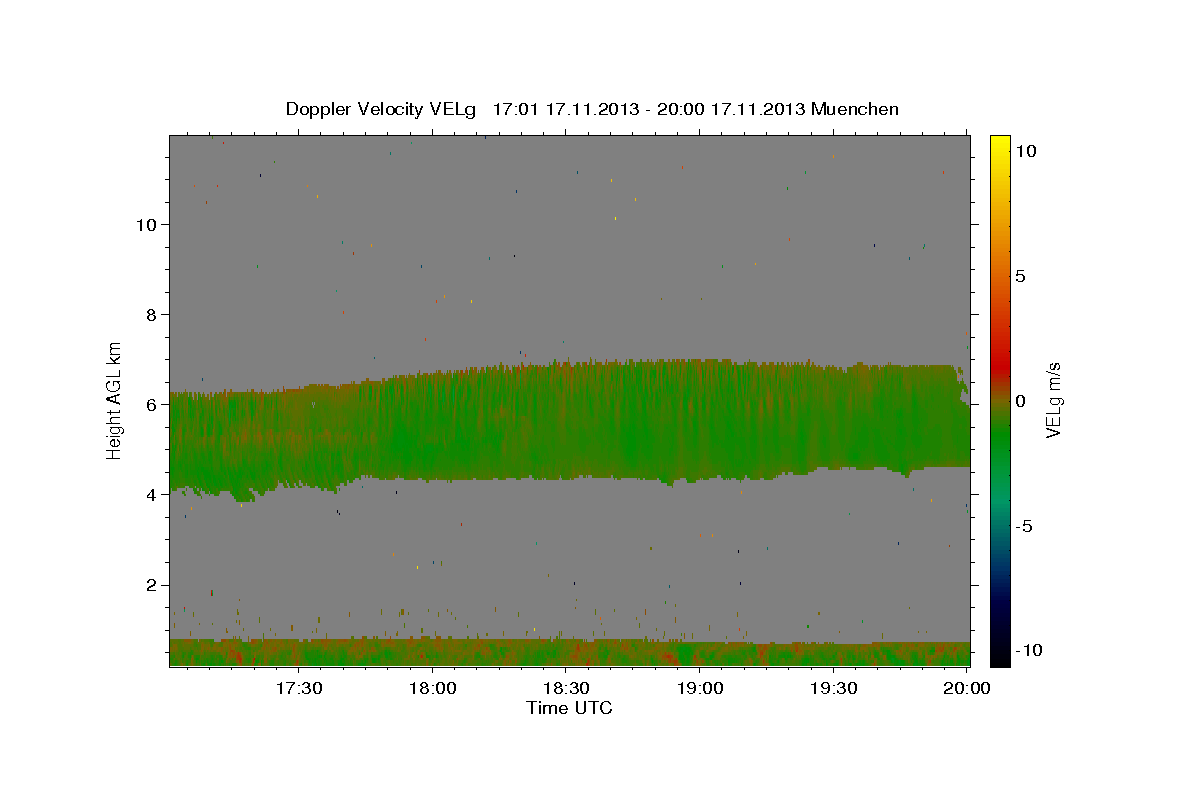Click the colorbar tick label -10
The width and height of the screenshot is (1200, 800).
pos(1030,650)
